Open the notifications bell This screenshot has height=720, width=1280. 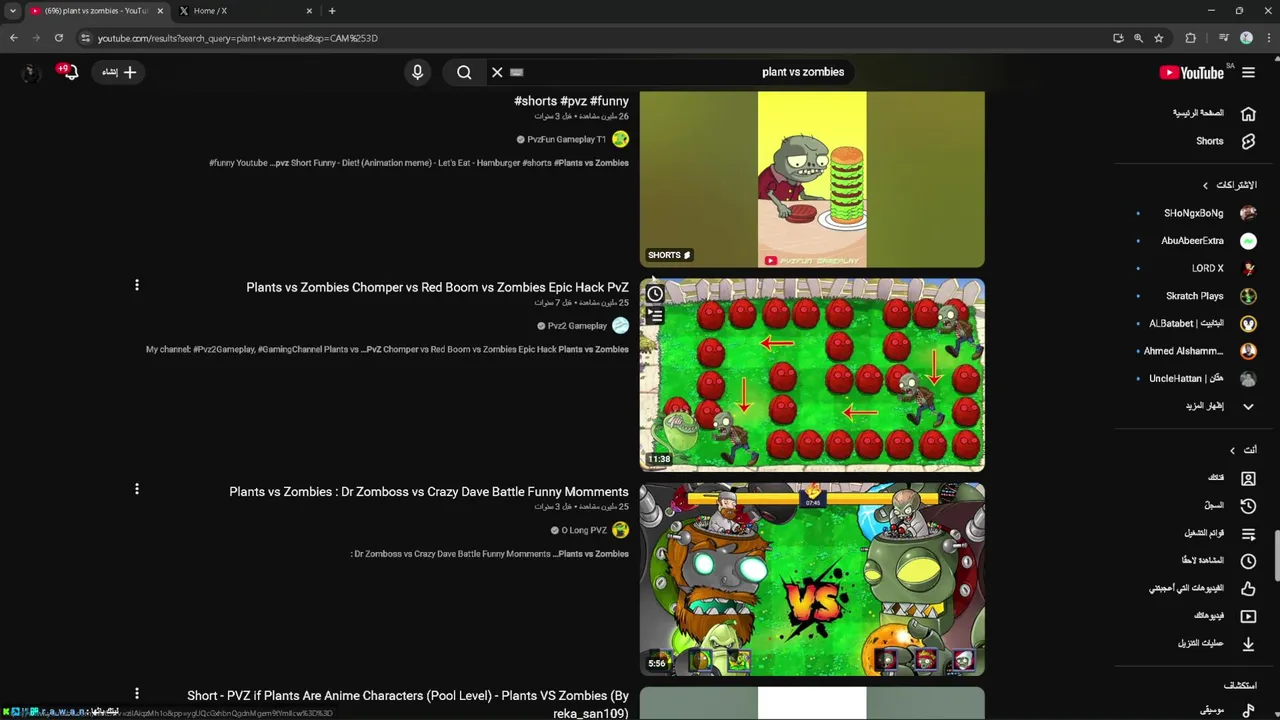69,72
